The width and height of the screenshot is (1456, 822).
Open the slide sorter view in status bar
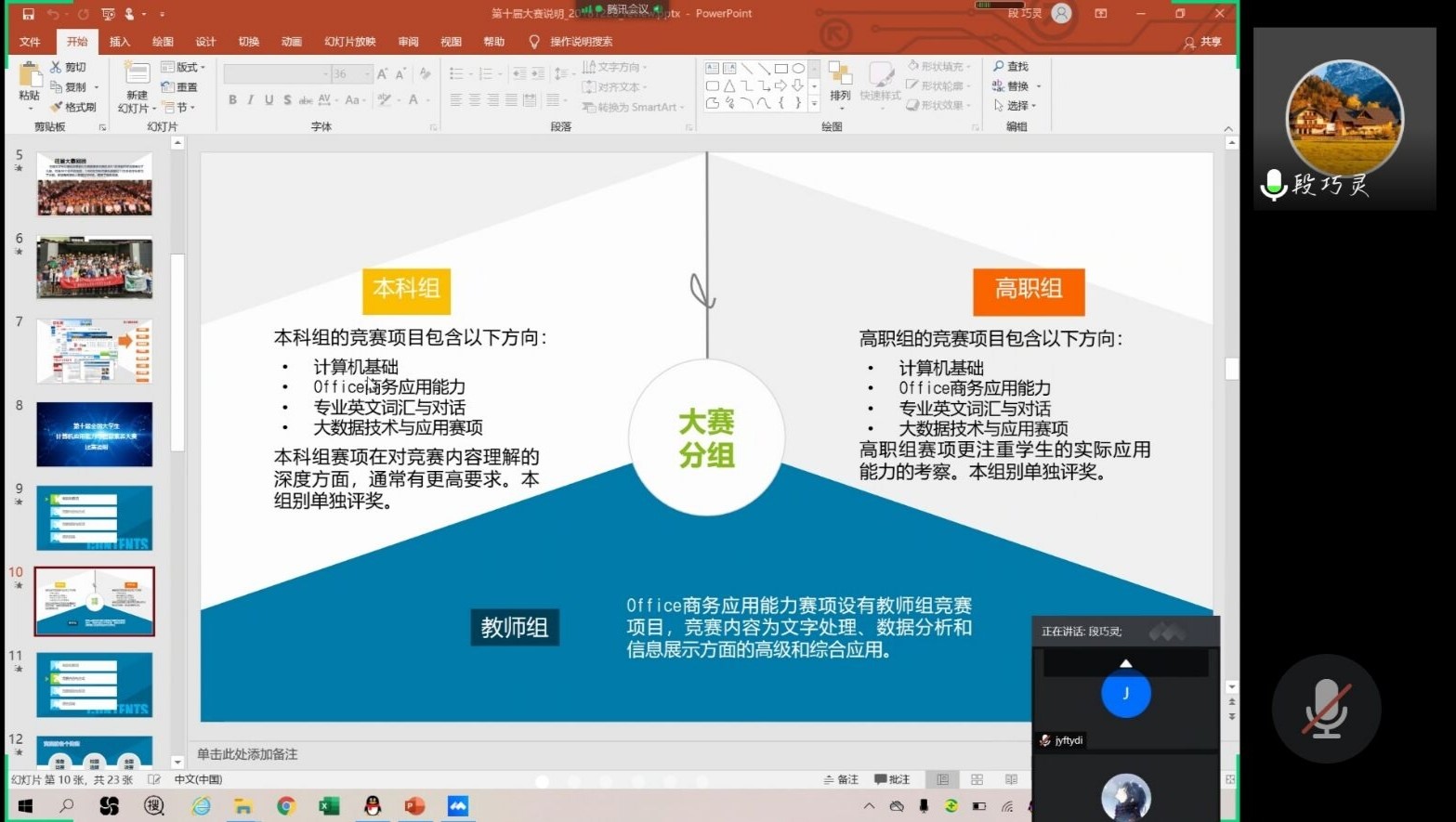point(977,780)
